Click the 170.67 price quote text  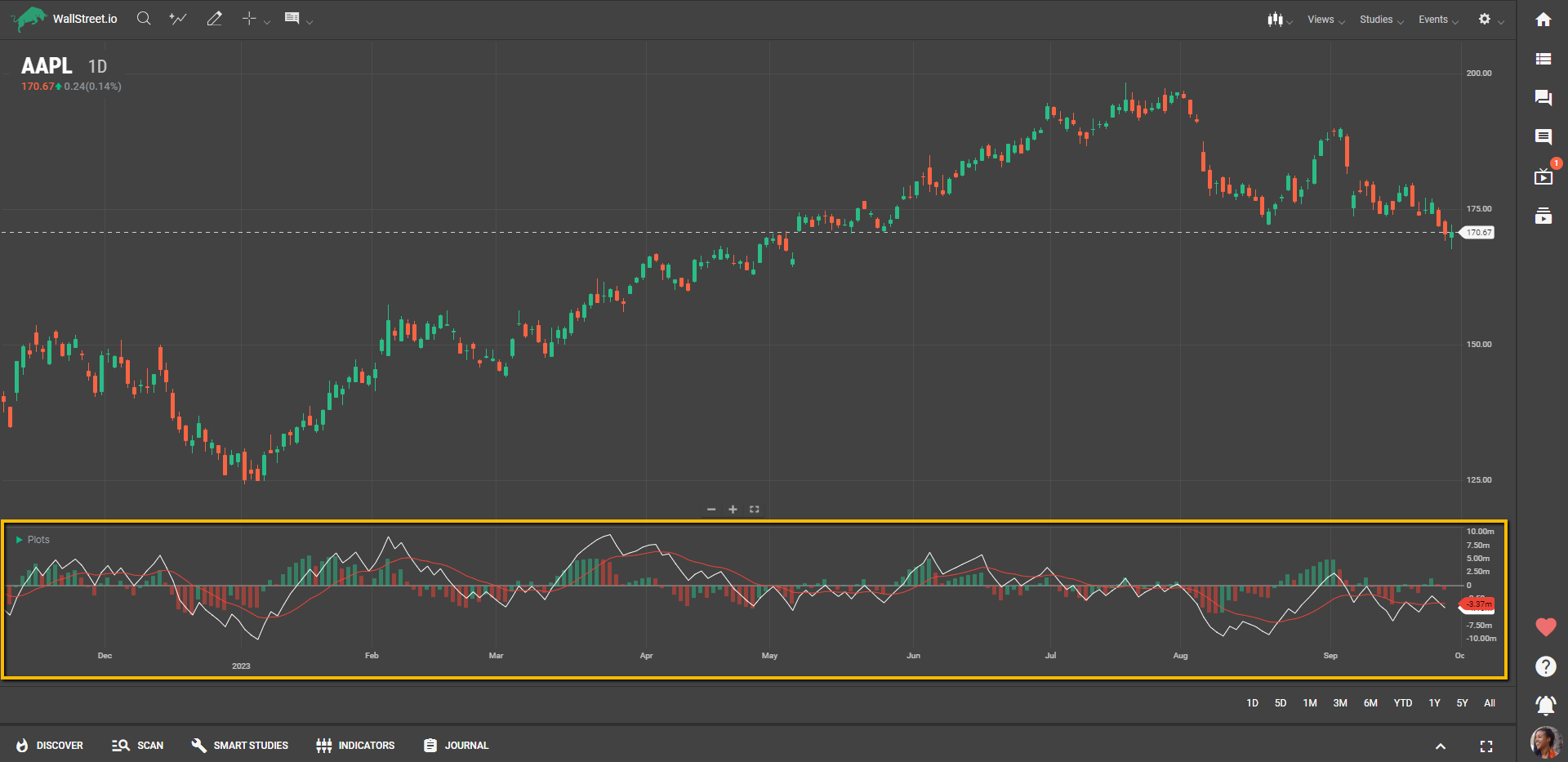tap(38, 87)
